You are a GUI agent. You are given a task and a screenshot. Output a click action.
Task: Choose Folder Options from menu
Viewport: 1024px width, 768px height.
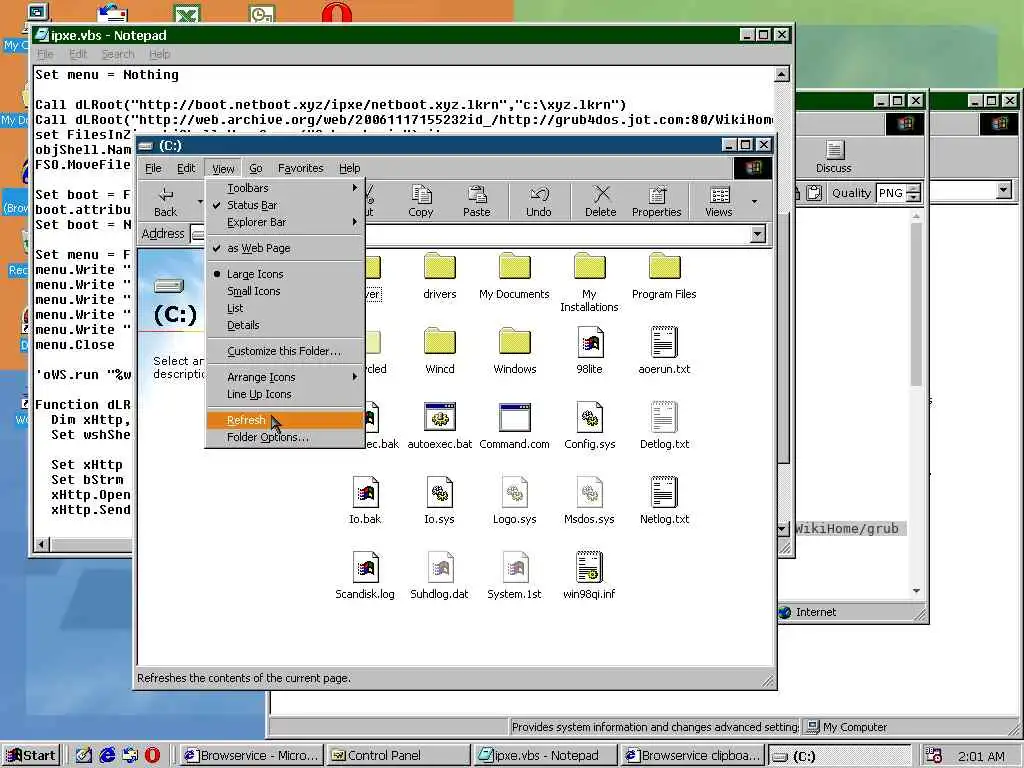click(285, 437)
